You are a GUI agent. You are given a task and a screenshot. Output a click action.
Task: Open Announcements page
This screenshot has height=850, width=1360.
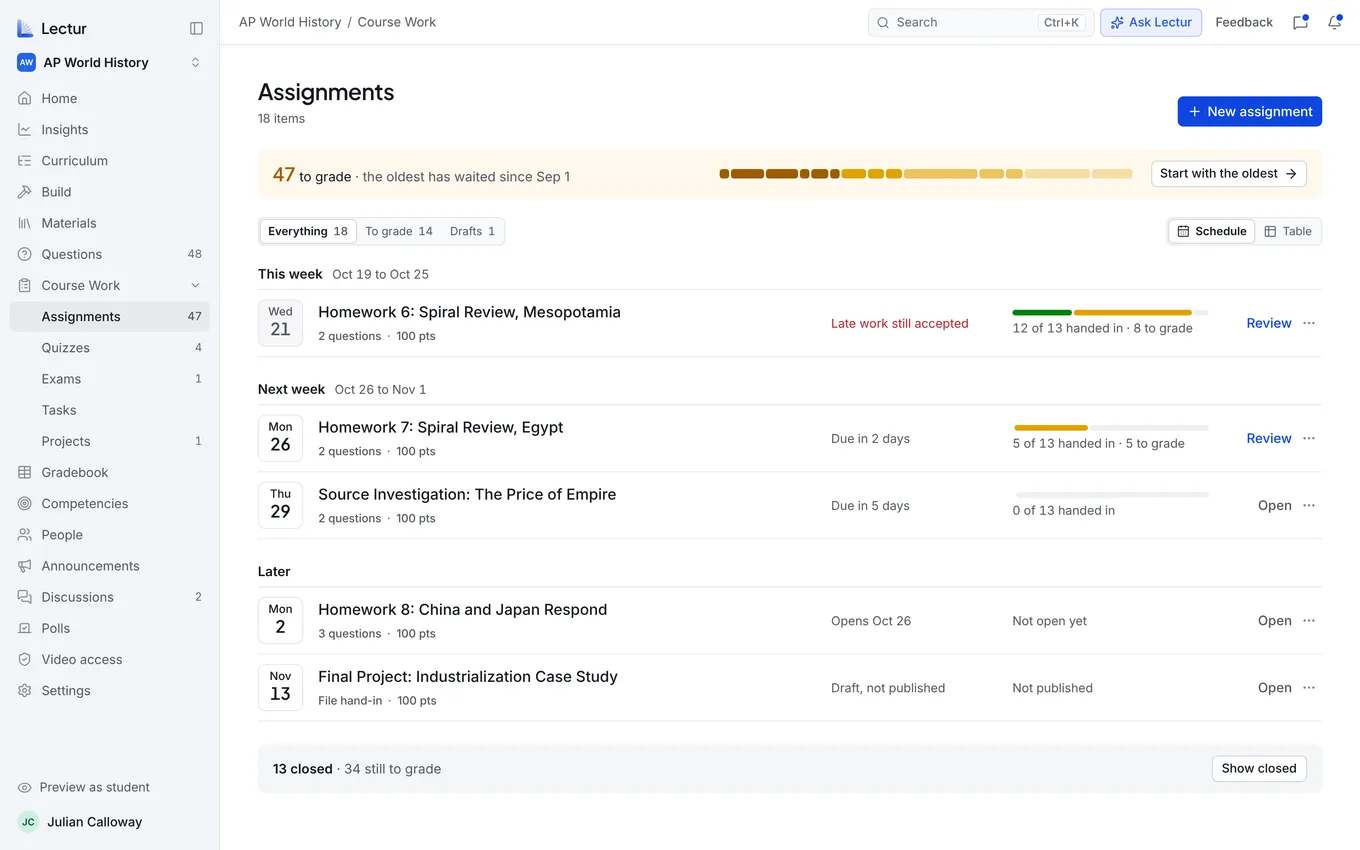[110, 565]
